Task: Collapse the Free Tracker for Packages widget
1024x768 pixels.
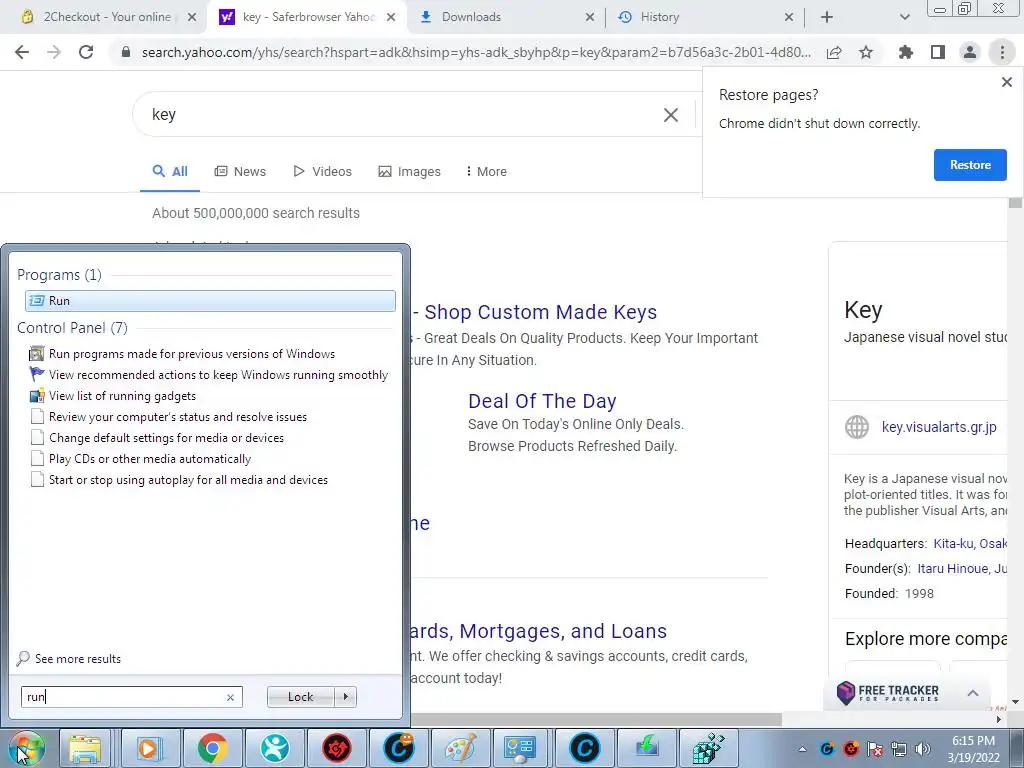Action: click(x=972, y=694)
